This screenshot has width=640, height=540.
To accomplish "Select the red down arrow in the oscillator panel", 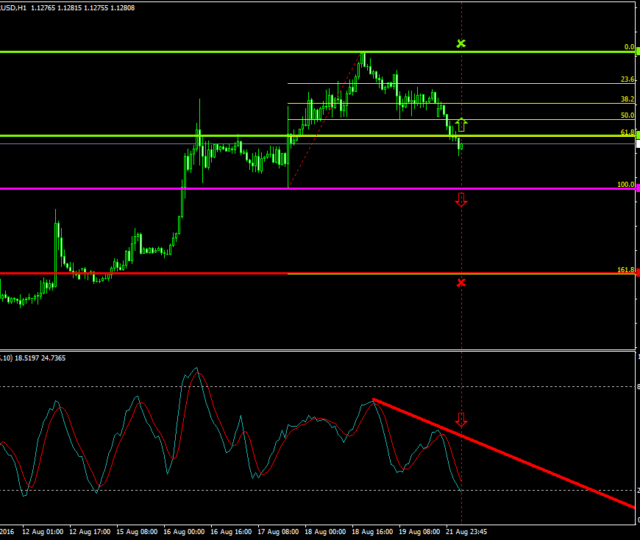I will (x=461, y=420).
